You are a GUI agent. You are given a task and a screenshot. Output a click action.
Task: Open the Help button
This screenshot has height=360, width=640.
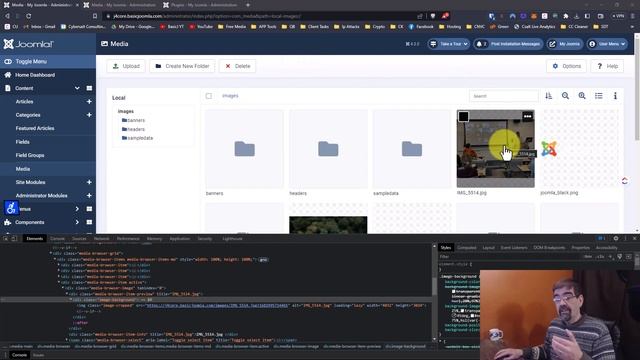coord(607,66)
